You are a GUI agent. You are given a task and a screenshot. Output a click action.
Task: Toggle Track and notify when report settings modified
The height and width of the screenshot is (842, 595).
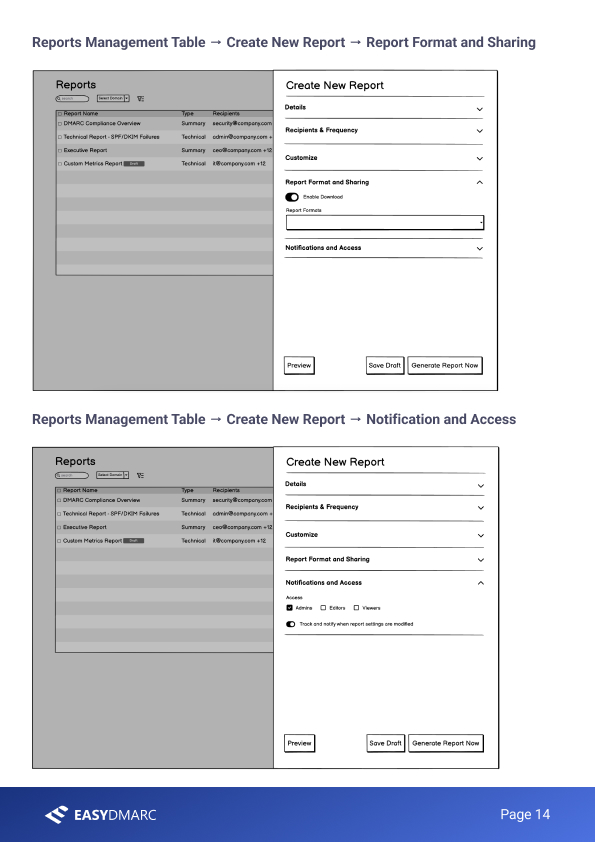pyautogui.click(x=291, y=624)
